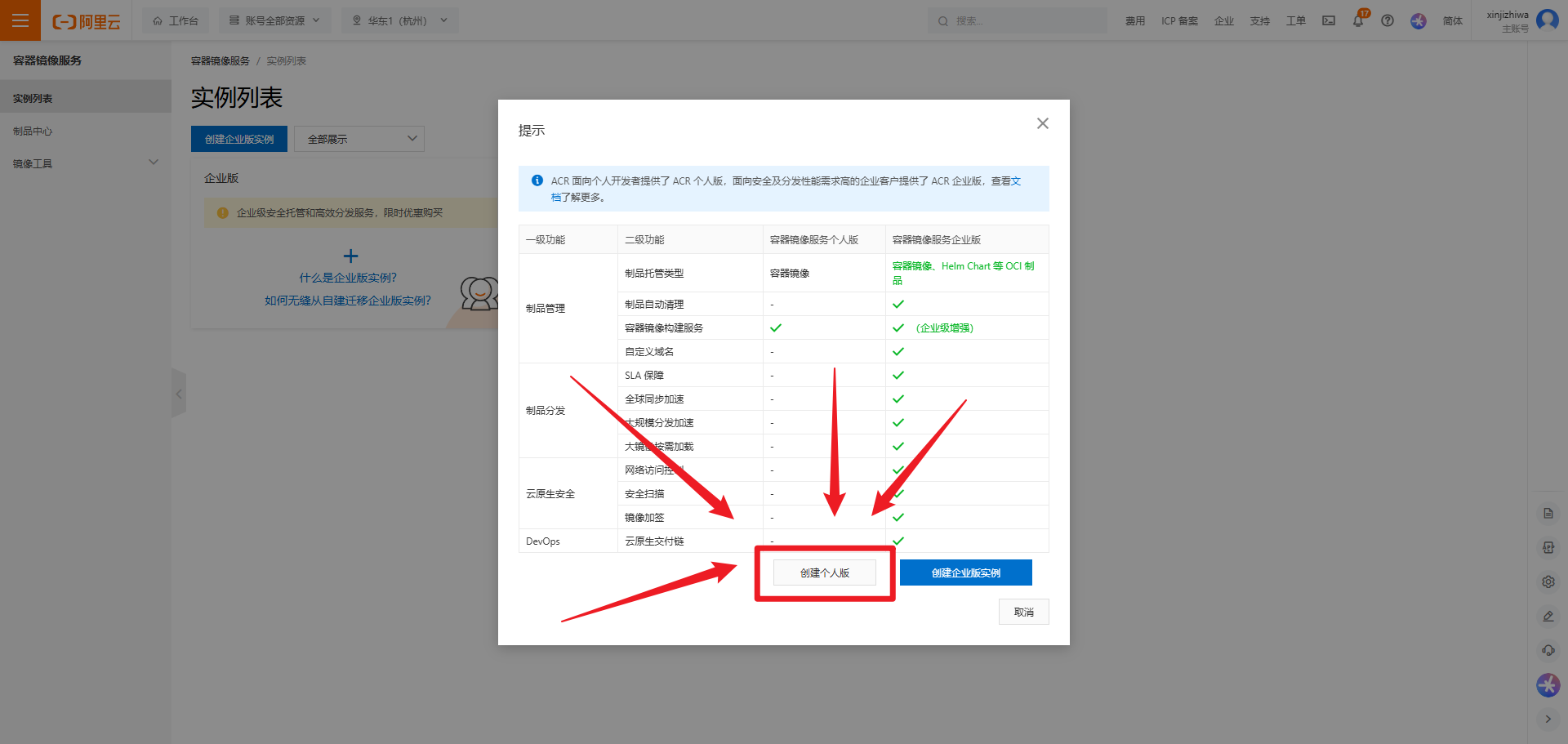Expand the 镜像工具 sidebar group
This screenshot has width=1568, height=744.
tap(86, 163)
